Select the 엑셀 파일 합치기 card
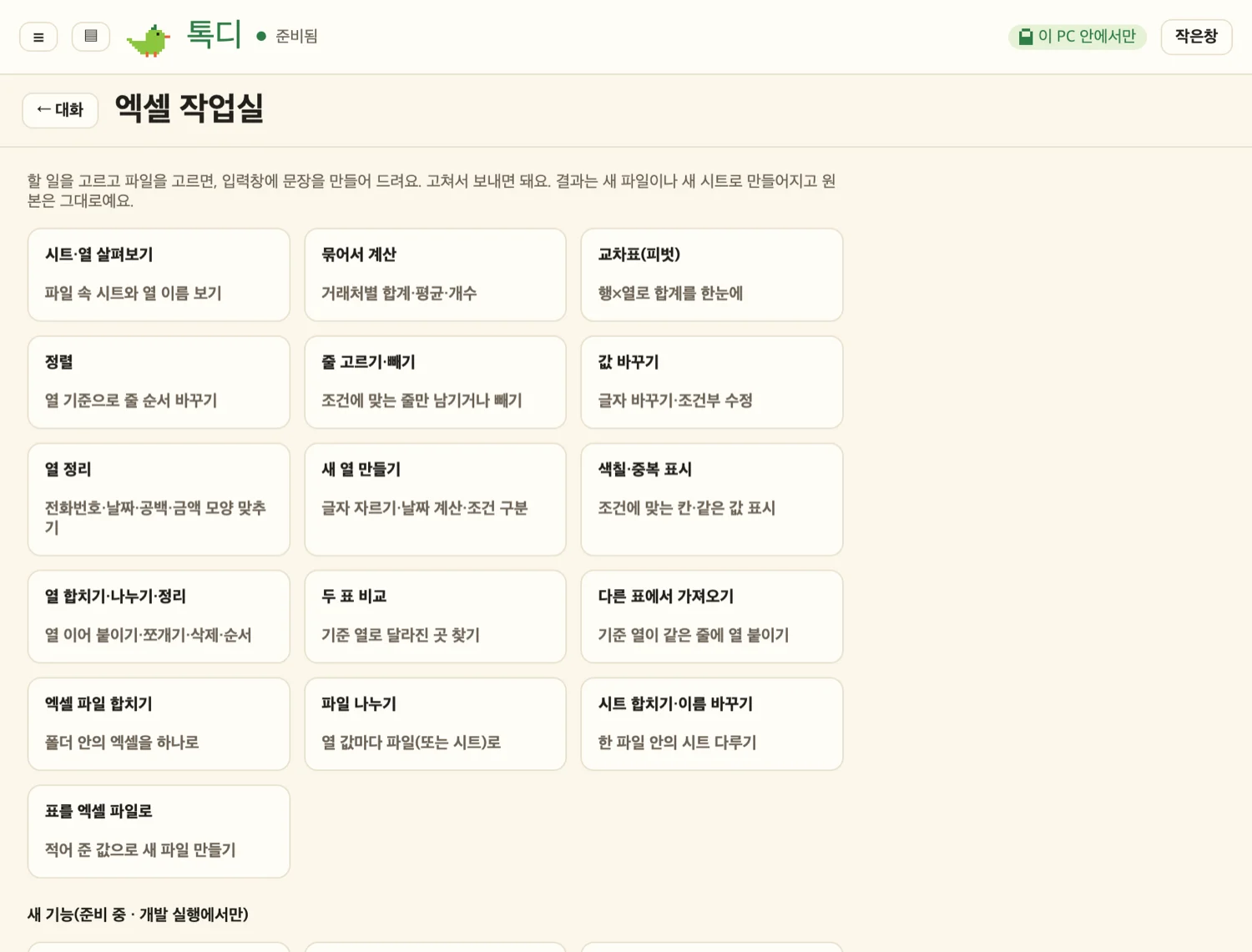 tap(159, 724)
